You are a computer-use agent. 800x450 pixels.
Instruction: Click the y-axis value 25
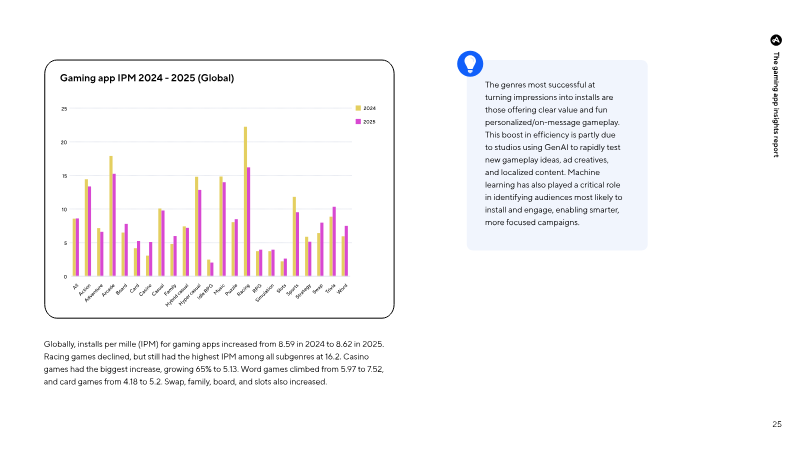[64, 109]
